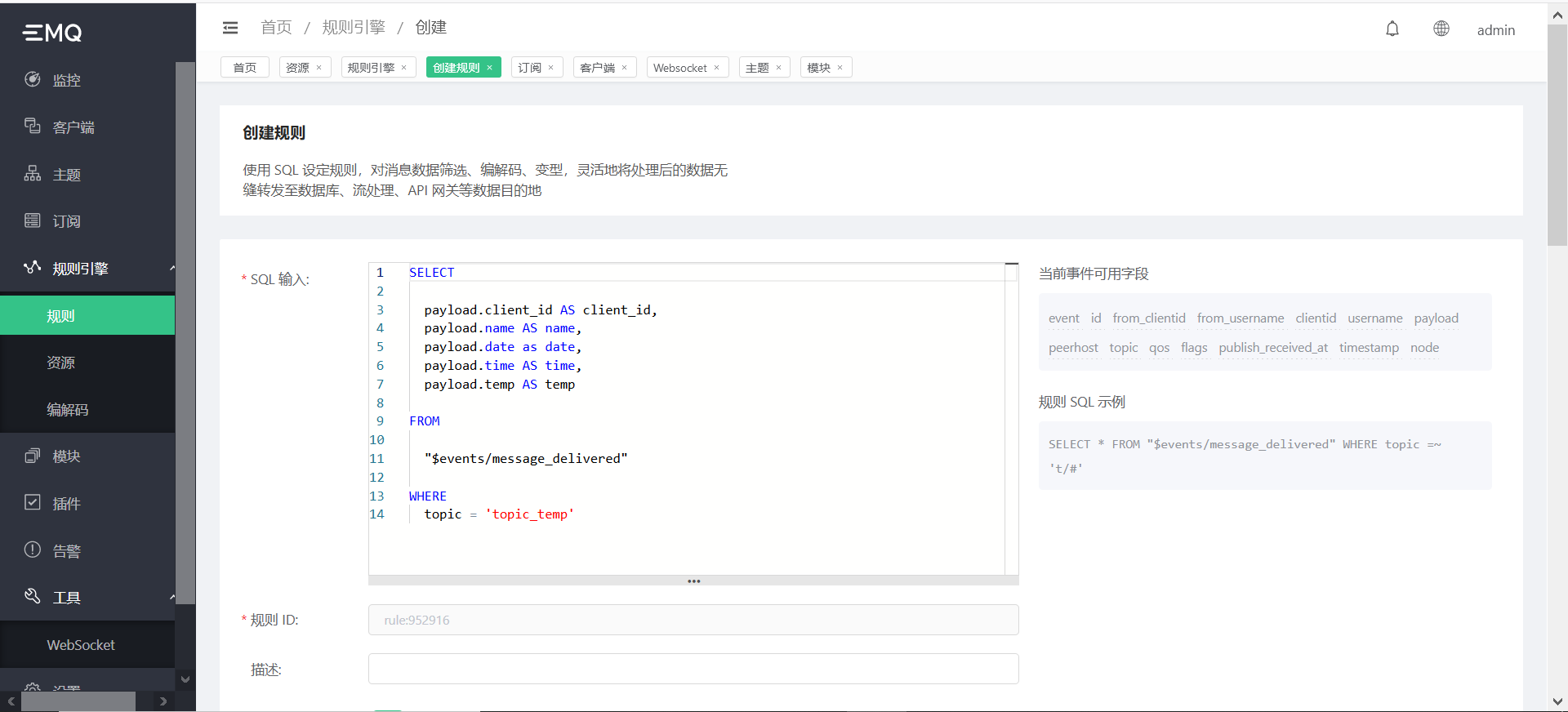
Task: Switch to the 规则引擎 tab
Action: [x=371, y=68]
